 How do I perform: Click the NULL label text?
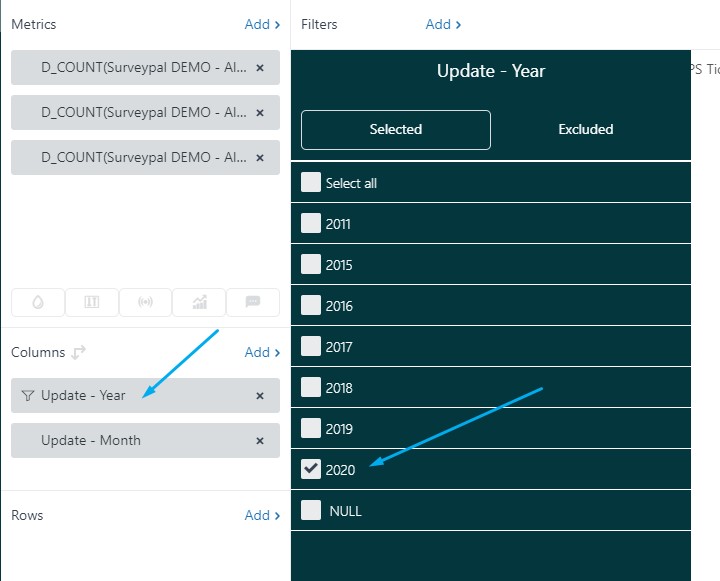345,511
